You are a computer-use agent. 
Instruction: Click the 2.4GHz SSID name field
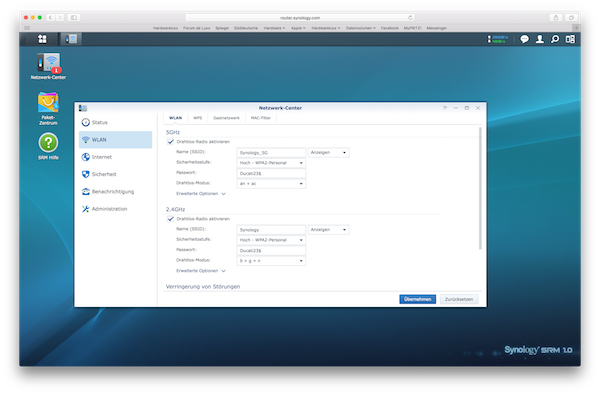click(x=271, y=230)
